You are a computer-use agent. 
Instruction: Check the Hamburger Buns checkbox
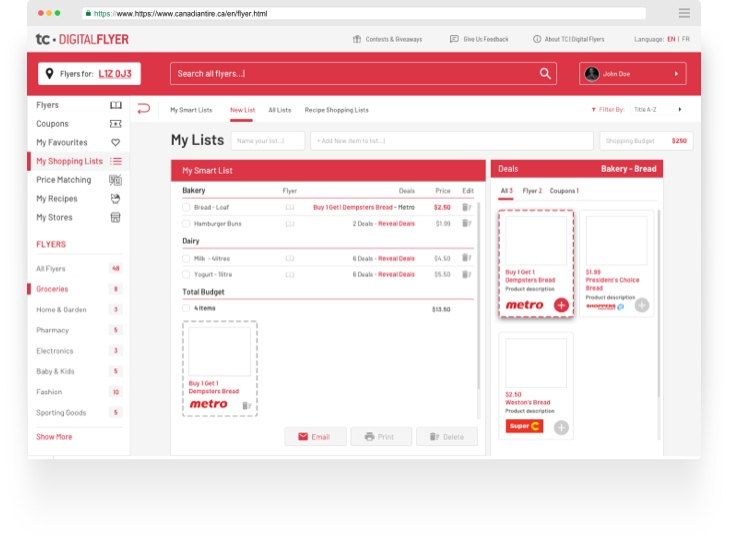pos(186,224)
